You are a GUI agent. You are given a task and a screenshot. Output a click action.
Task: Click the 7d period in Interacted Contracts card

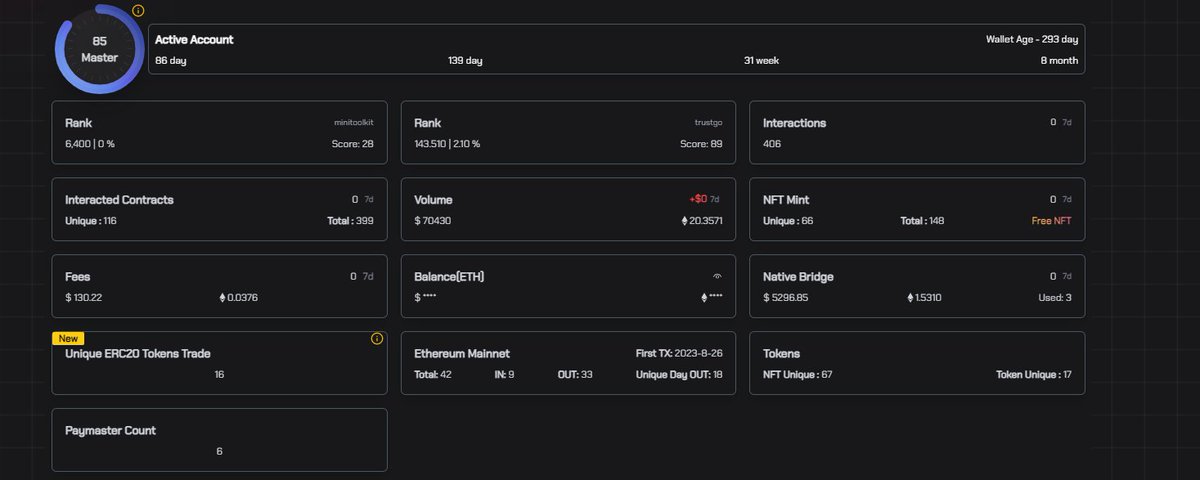(368, 200)
